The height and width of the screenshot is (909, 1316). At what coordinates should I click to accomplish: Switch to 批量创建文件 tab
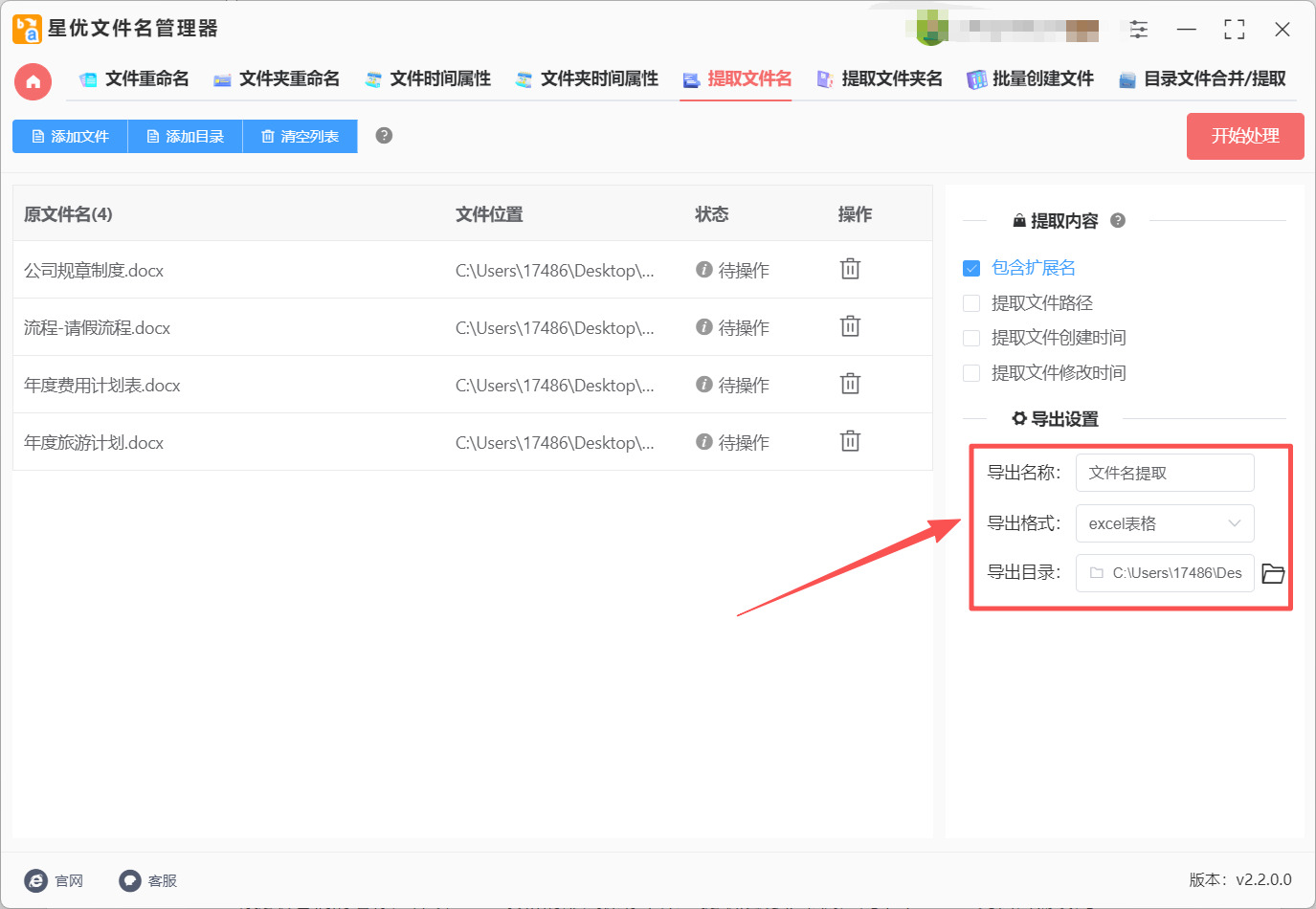pyautogui.click(x=1030, y=79)
